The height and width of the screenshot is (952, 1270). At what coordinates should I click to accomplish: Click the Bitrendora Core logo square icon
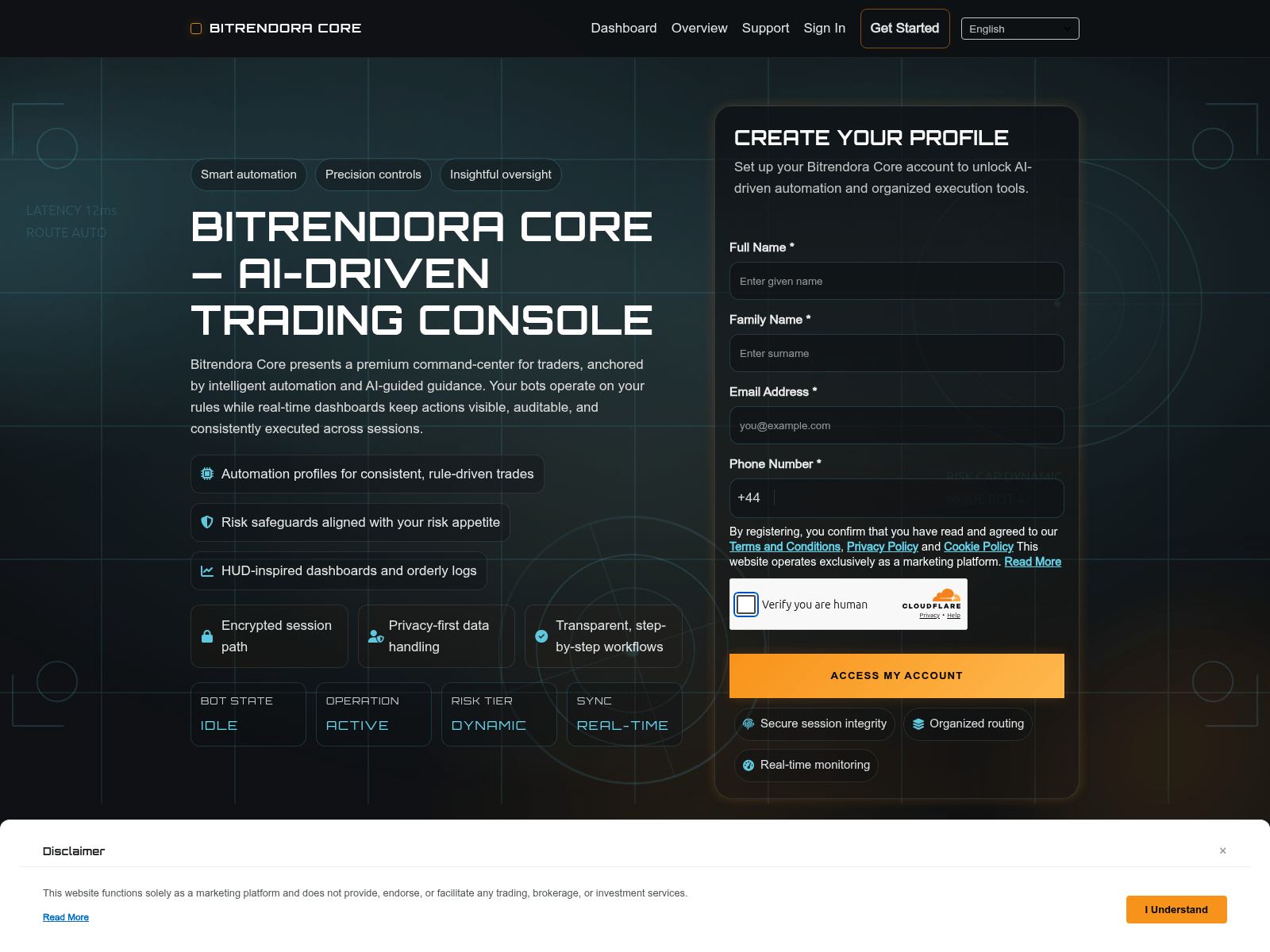196,29
